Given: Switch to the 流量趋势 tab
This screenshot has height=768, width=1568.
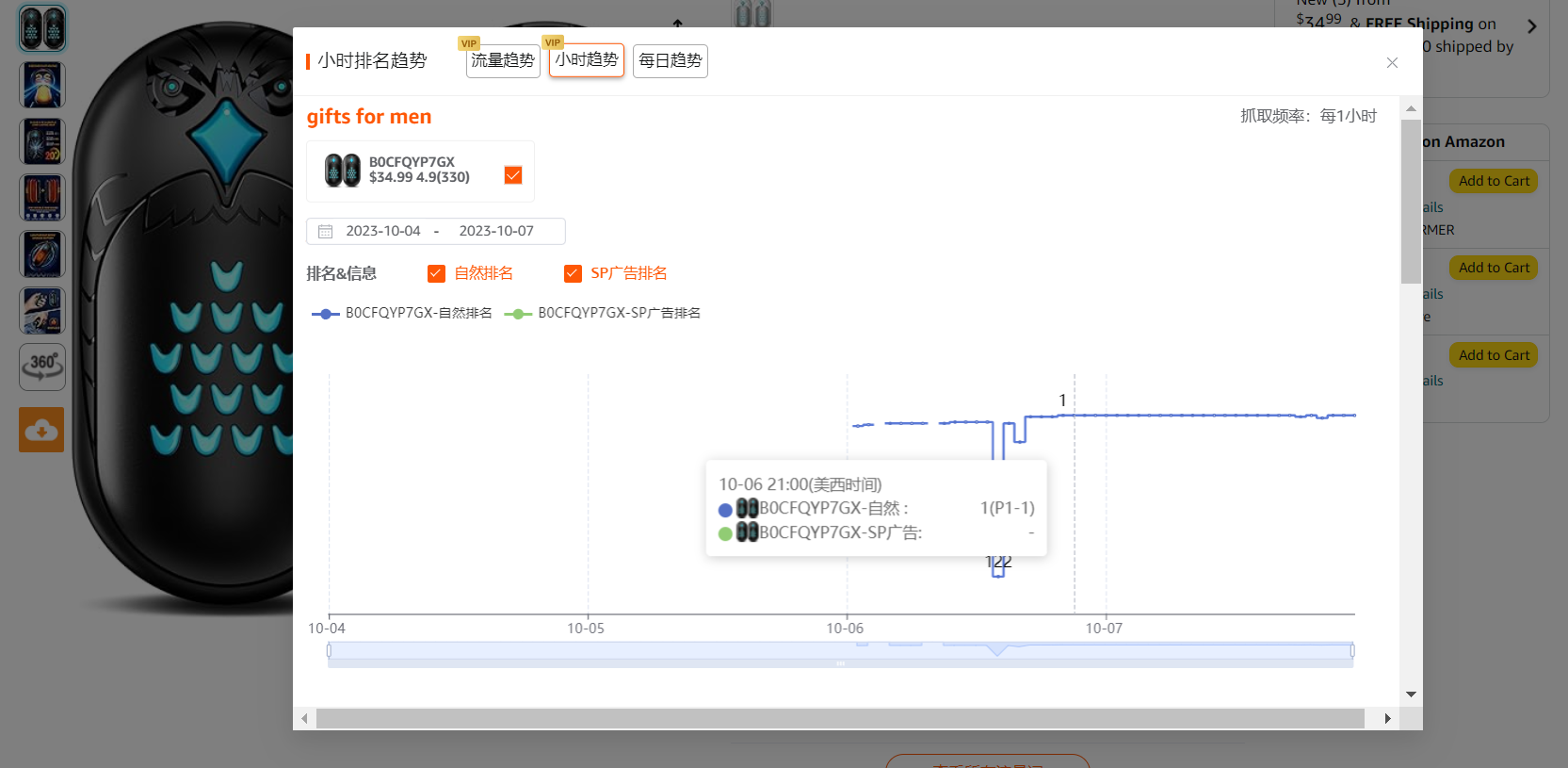Looking at the screenshot, I should click(503, 61).
